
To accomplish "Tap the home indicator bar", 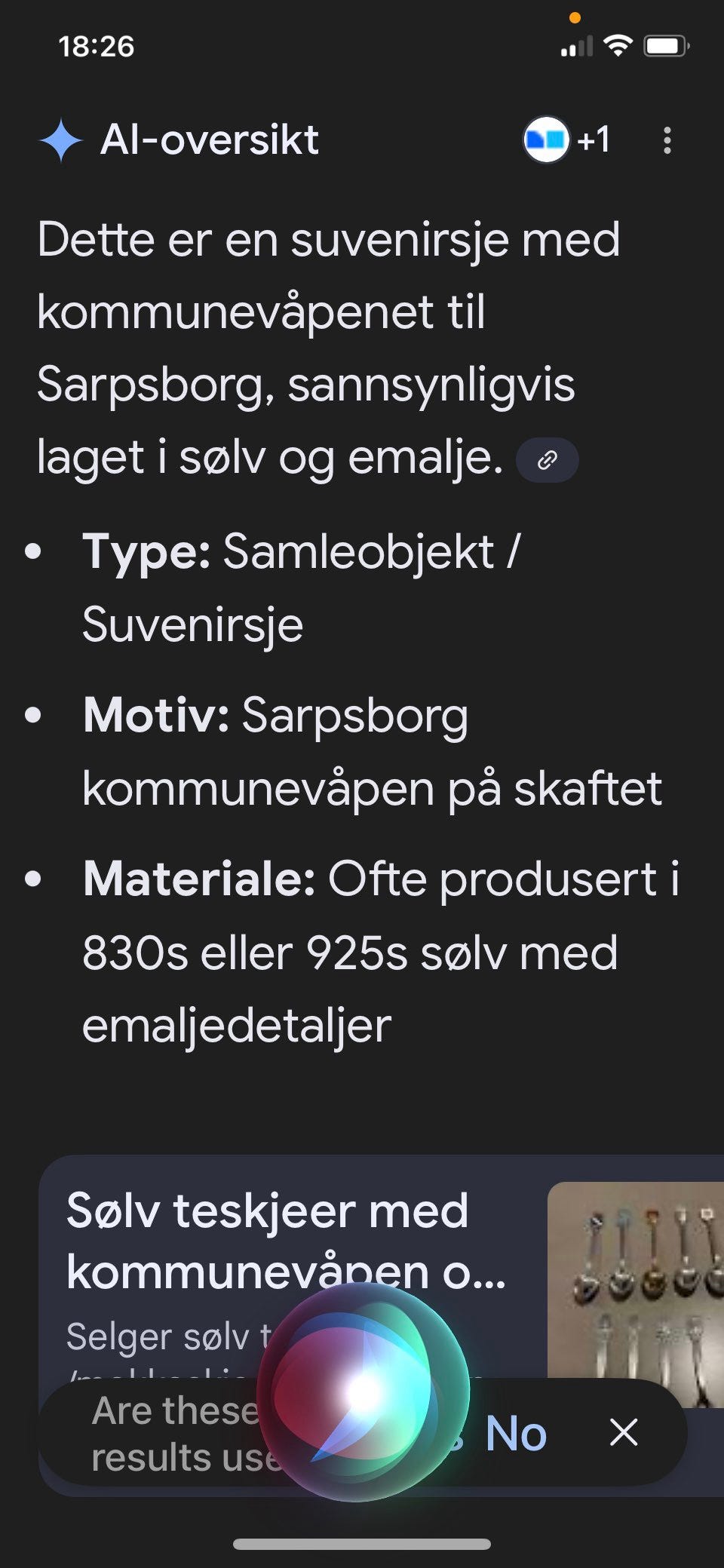I will tap(362, 1544).
